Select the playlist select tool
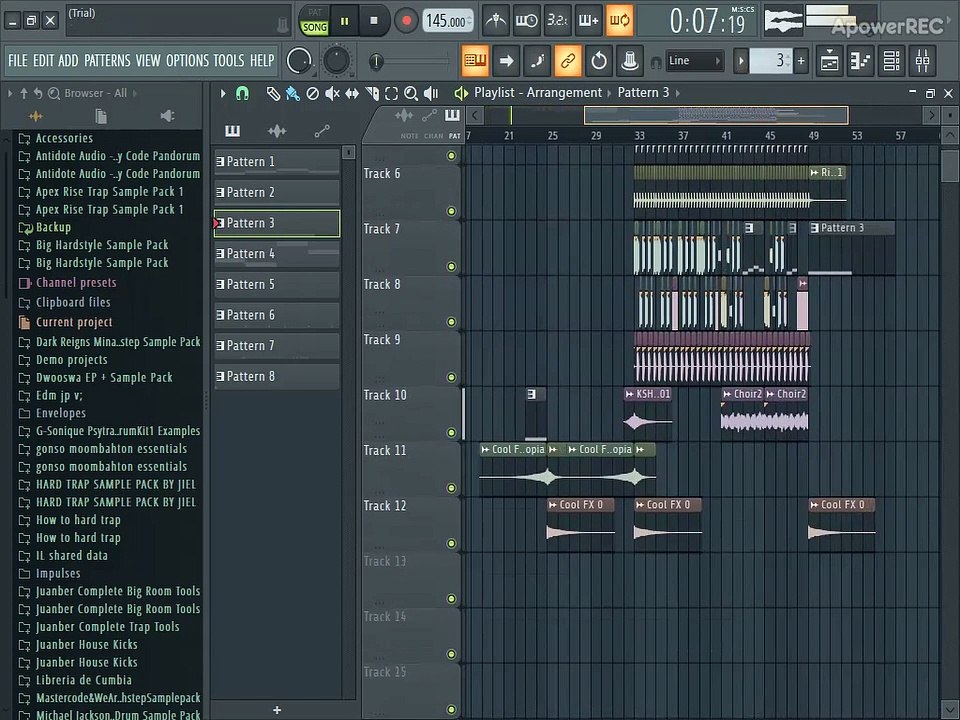Viewport: 960px width, 720px height. coord(391,94)
